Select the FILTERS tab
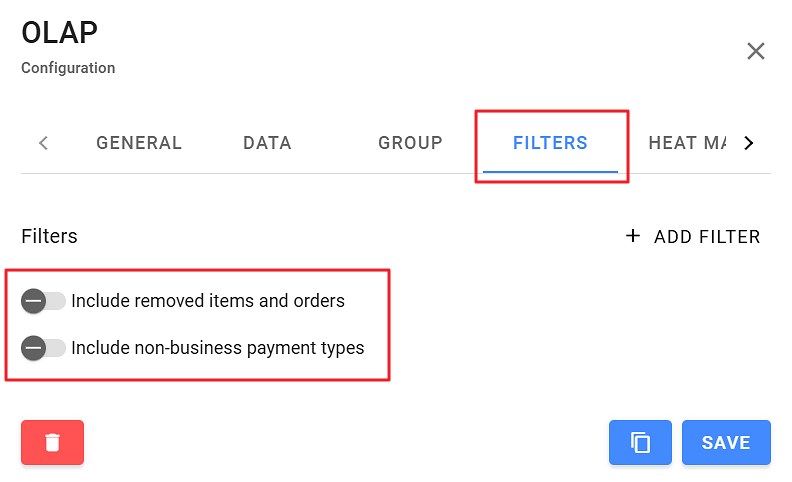The height and width of the screenshot is (482, 792). tap(550, 143)
